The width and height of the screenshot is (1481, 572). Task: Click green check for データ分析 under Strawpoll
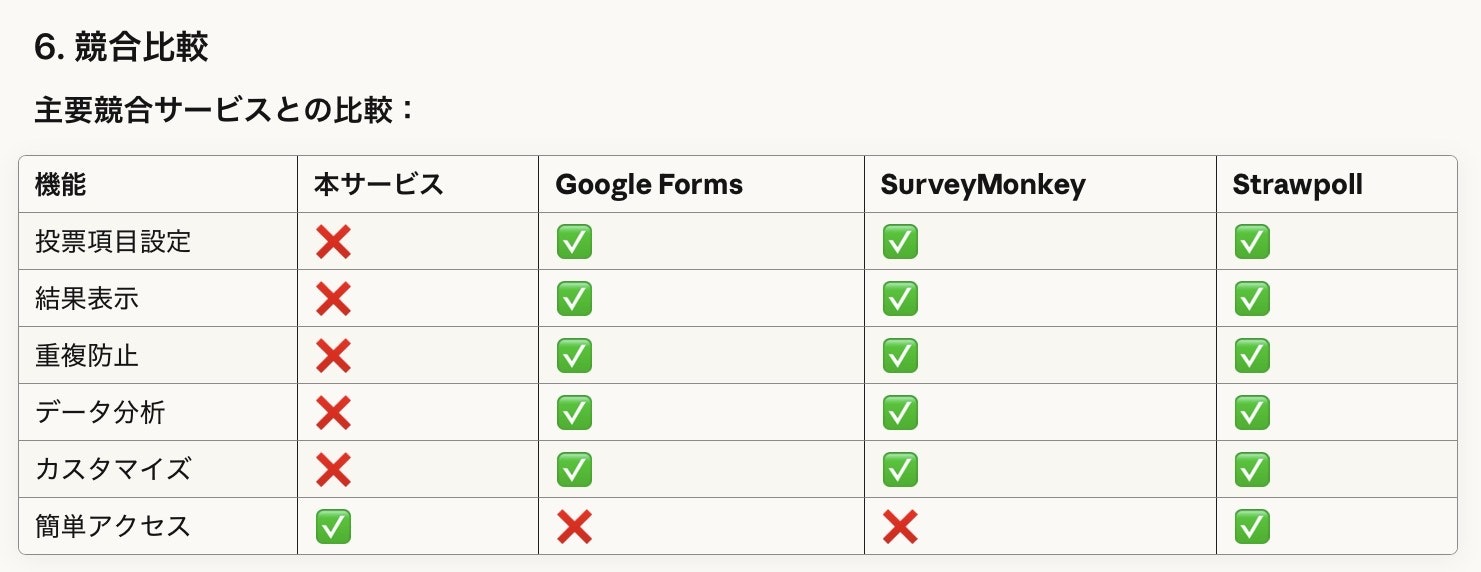click(x=1252, y=413)
